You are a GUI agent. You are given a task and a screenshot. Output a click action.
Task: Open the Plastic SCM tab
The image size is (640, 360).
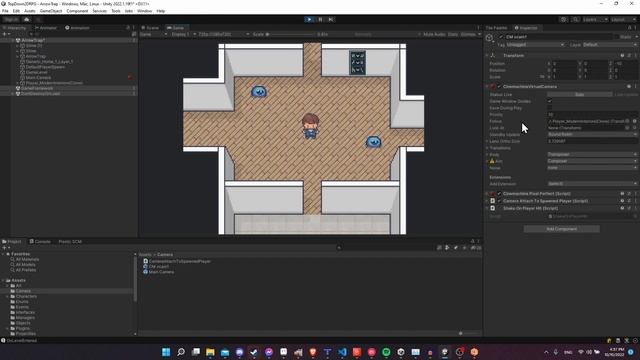tap(70, 242)
